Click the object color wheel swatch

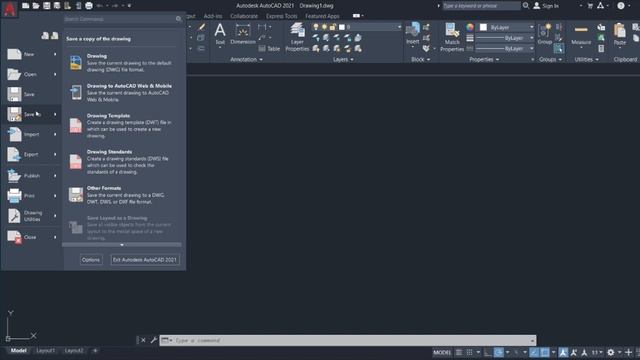click(x=470, y=27)
